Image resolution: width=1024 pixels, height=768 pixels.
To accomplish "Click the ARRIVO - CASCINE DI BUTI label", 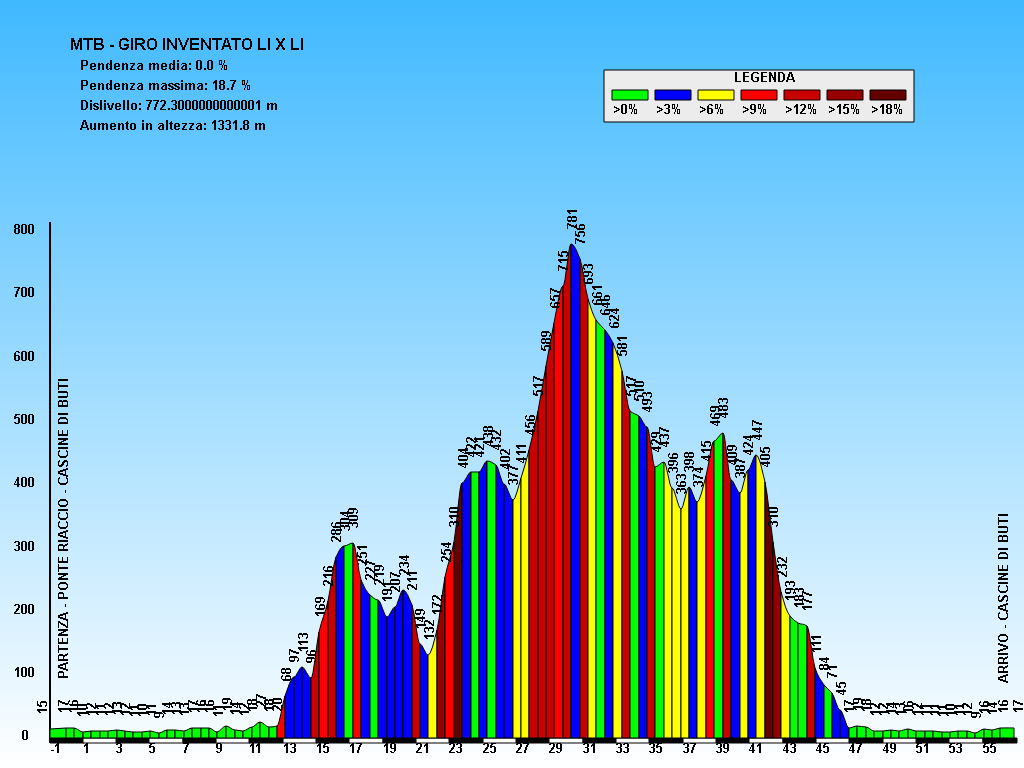I will [1003, 597].
